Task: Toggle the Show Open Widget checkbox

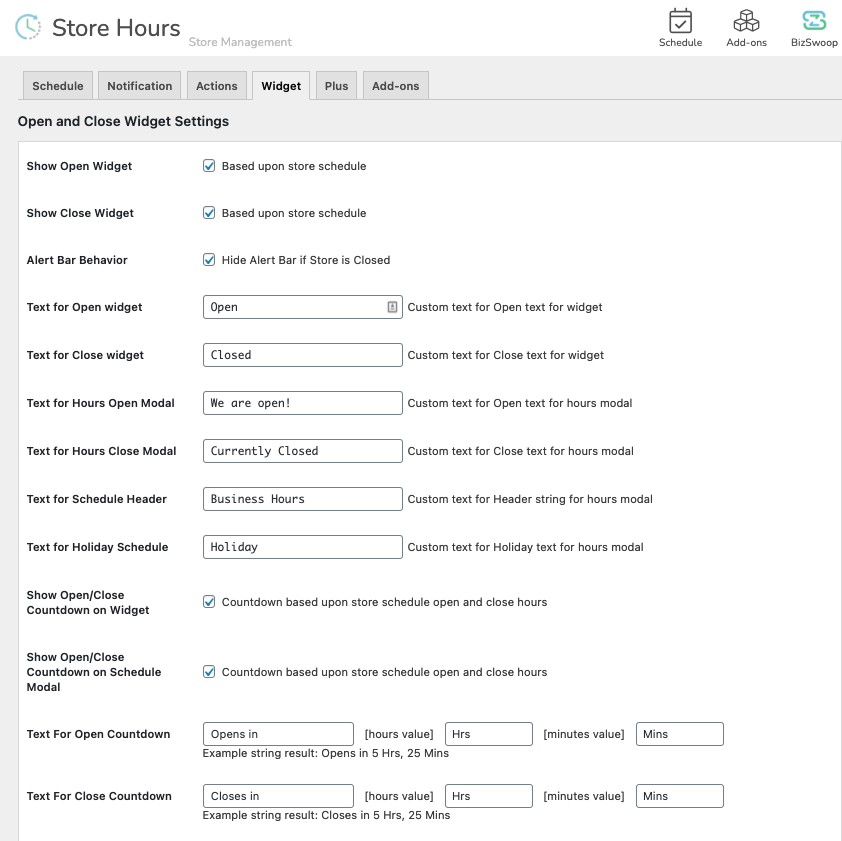Action: pos(209,165)
